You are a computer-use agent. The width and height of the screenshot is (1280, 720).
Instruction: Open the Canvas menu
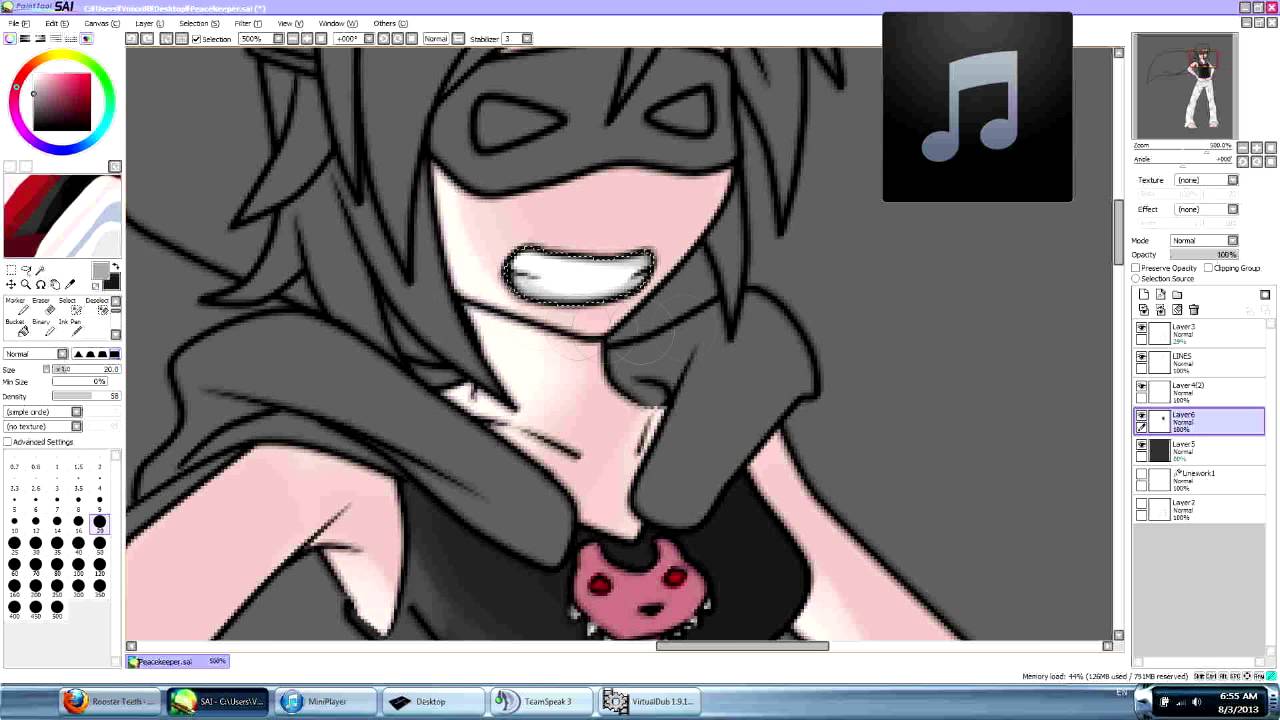point(101,23)
